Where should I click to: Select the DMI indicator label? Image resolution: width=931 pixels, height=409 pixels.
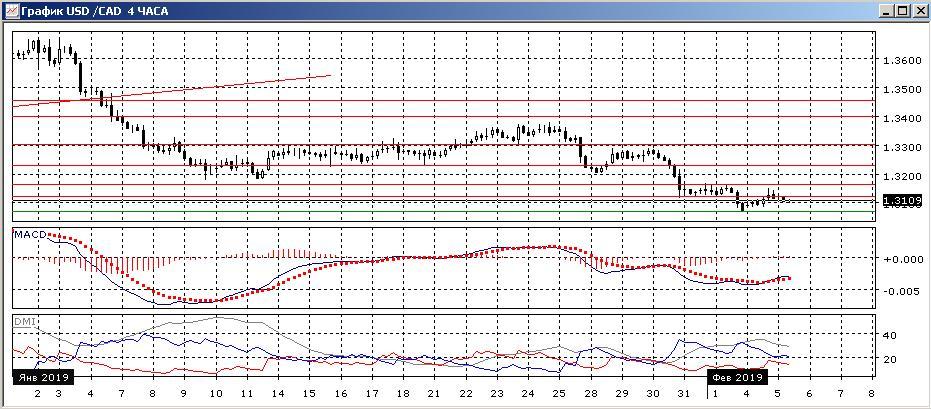24,321
